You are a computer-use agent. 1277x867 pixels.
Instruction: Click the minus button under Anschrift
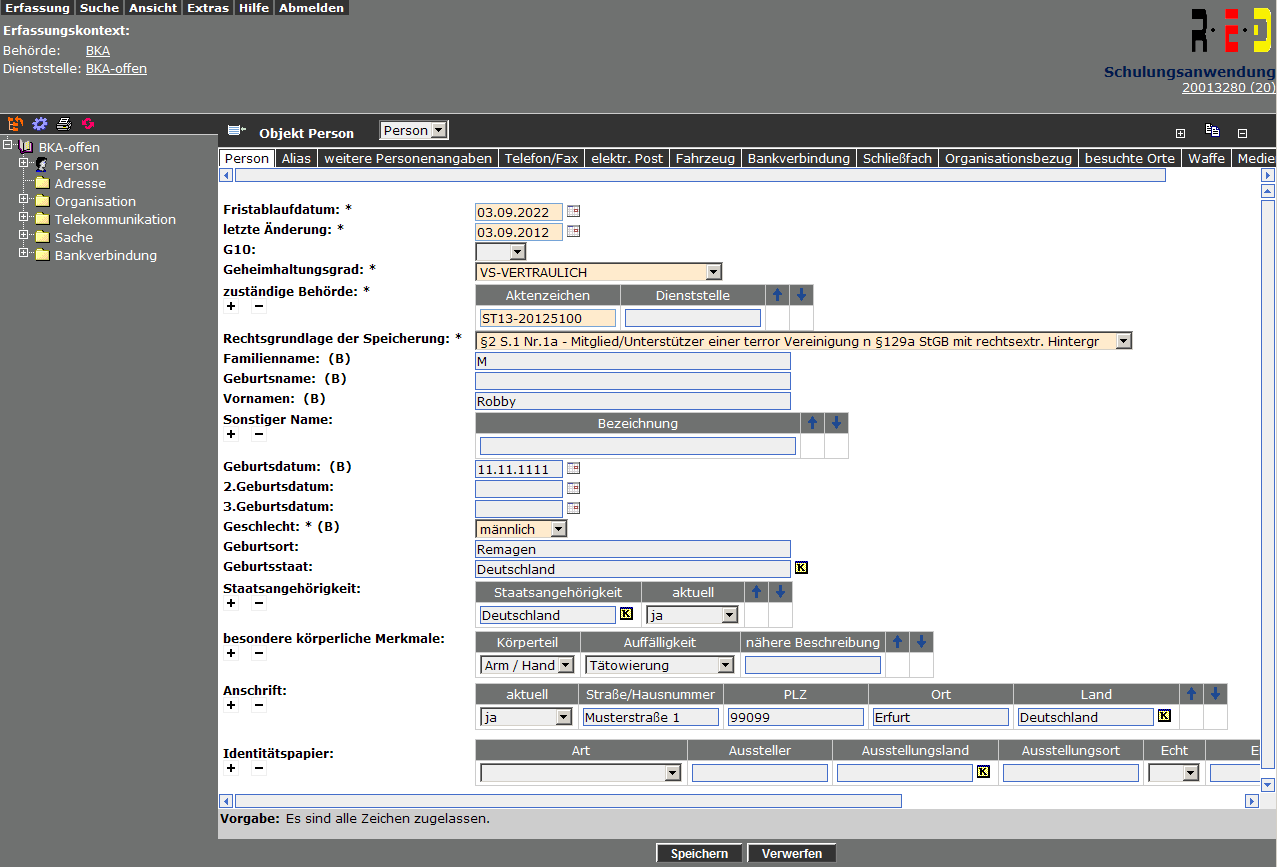(x=259, y=705)
